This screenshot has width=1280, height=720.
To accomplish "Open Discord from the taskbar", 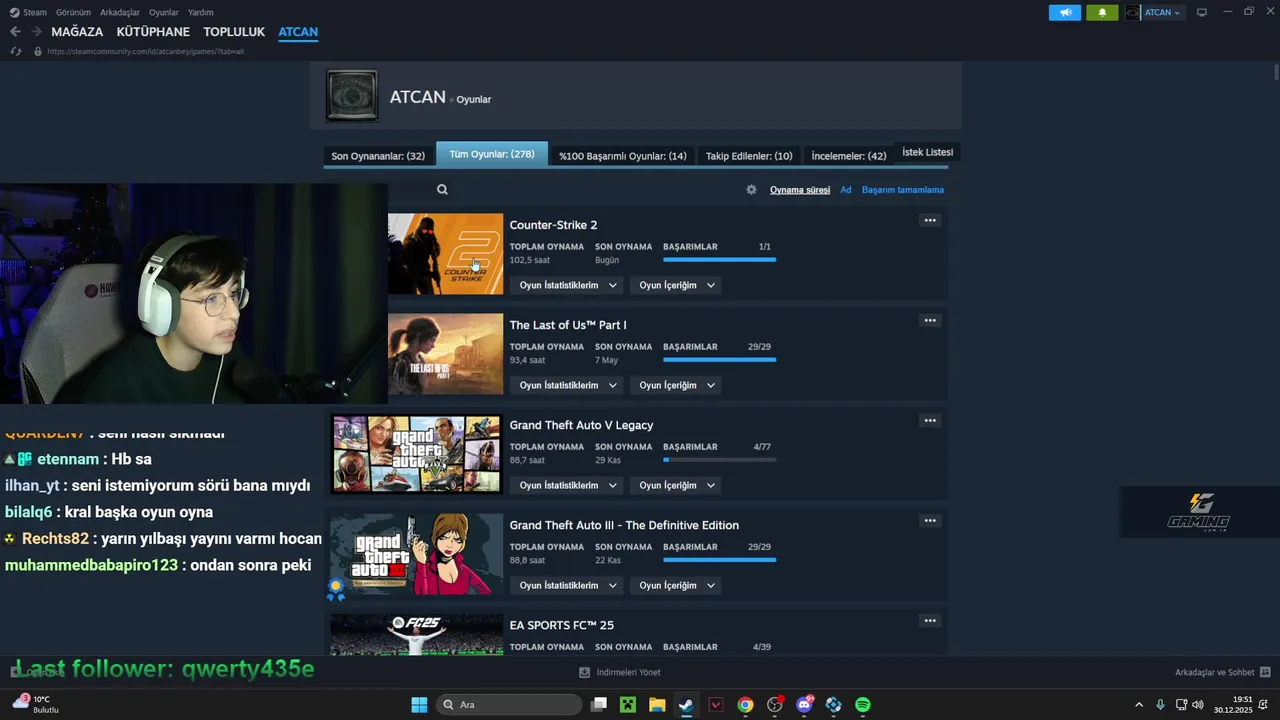I will (804, 705).
